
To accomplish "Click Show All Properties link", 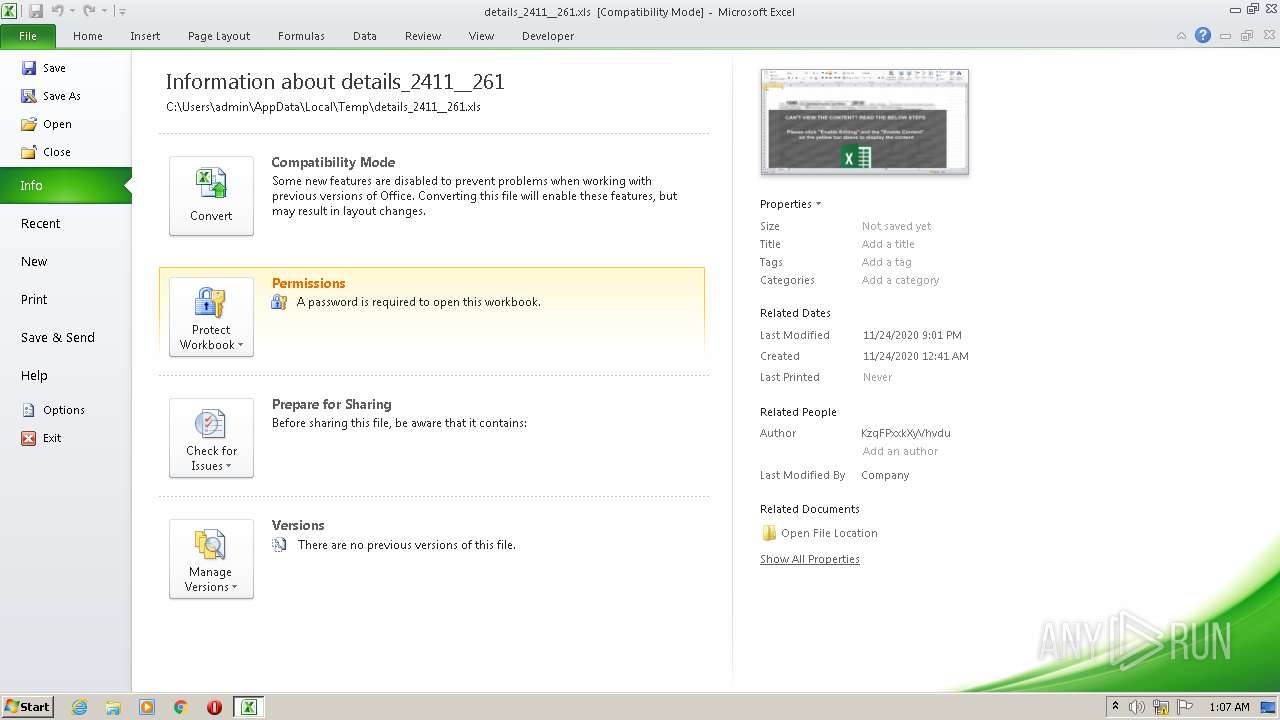I will 810,559.
